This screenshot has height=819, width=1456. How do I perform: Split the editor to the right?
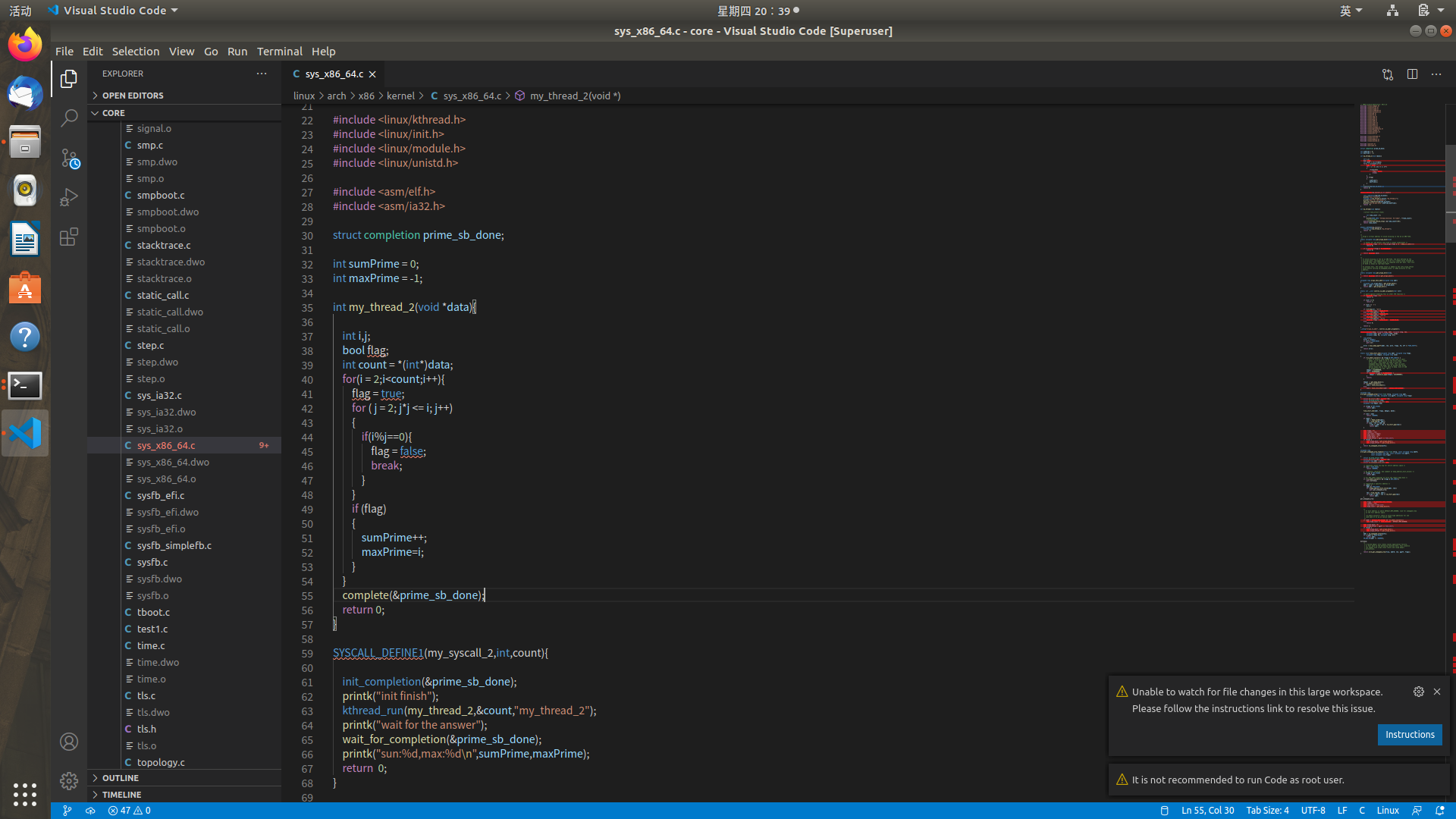[1412, 74]
